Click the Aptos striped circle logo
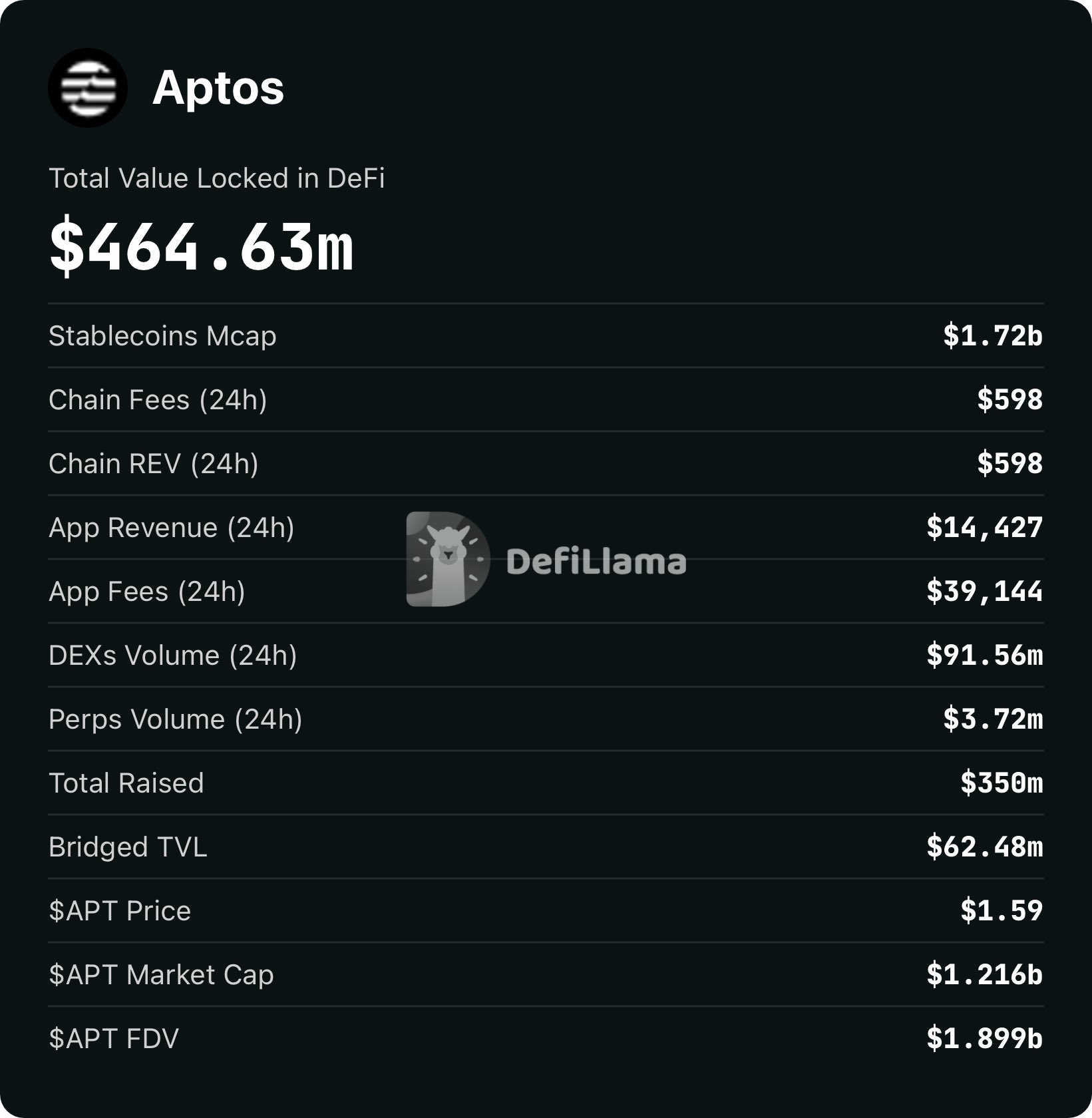Screen dimensions: 1092x1118 tap(87, 88)
